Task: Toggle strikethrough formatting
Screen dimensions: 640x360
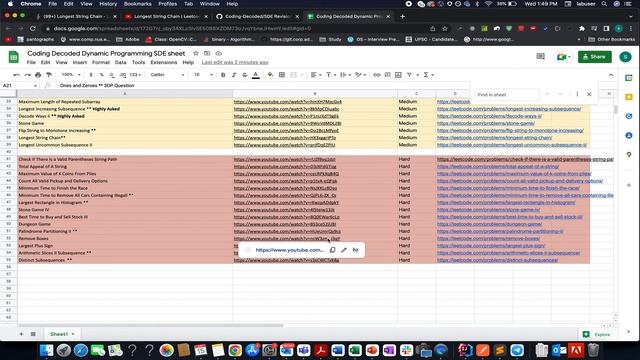Action: (x=244, y=75)
